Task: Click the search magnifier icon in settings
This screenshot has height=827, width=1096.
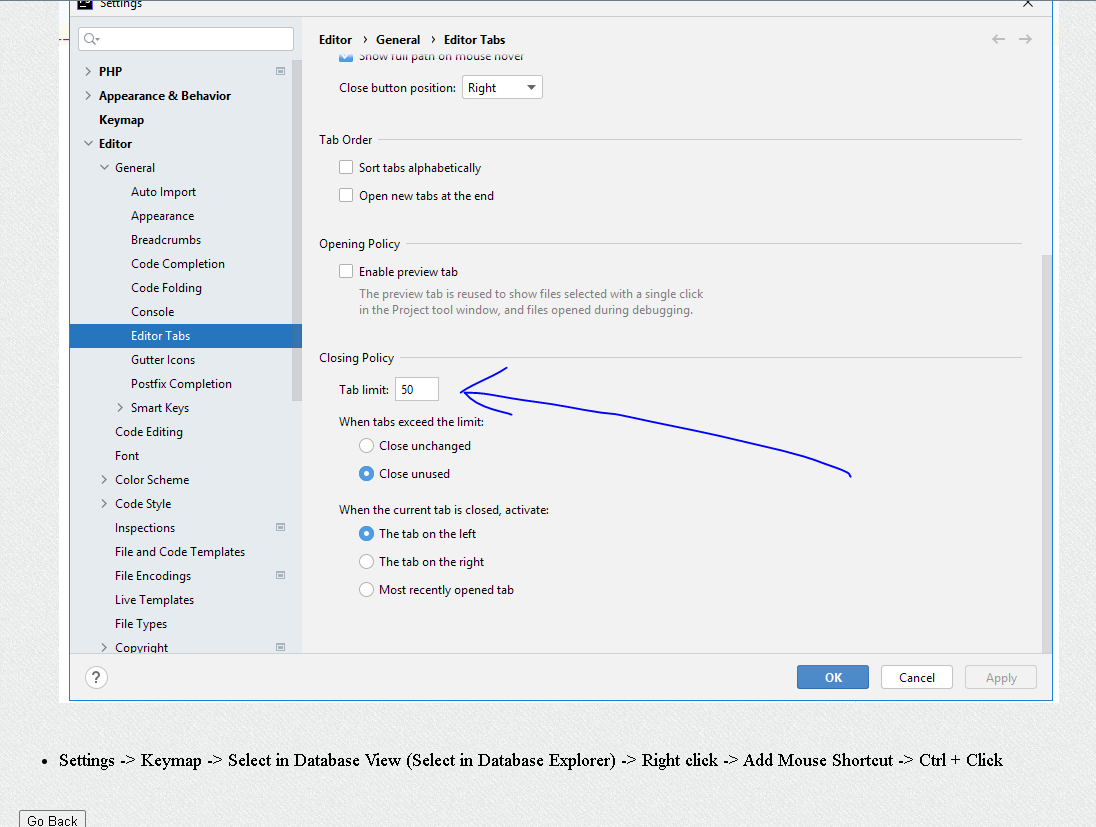Action: pos(91,39)
